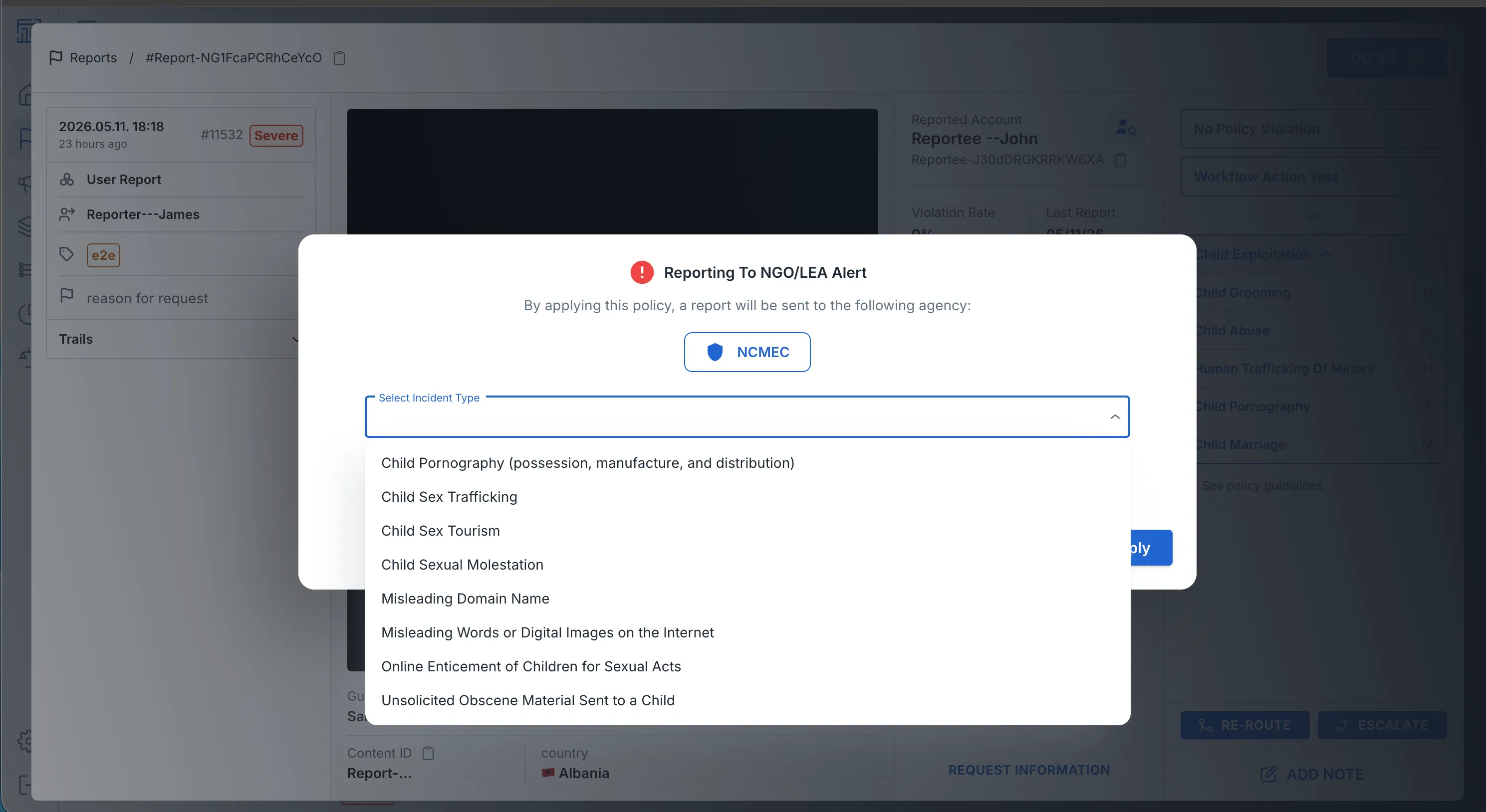Screen dimensions: 1486x812
Task: Collapse the Select Incident Type dropdown arrow
Action: coord(1115,416)
